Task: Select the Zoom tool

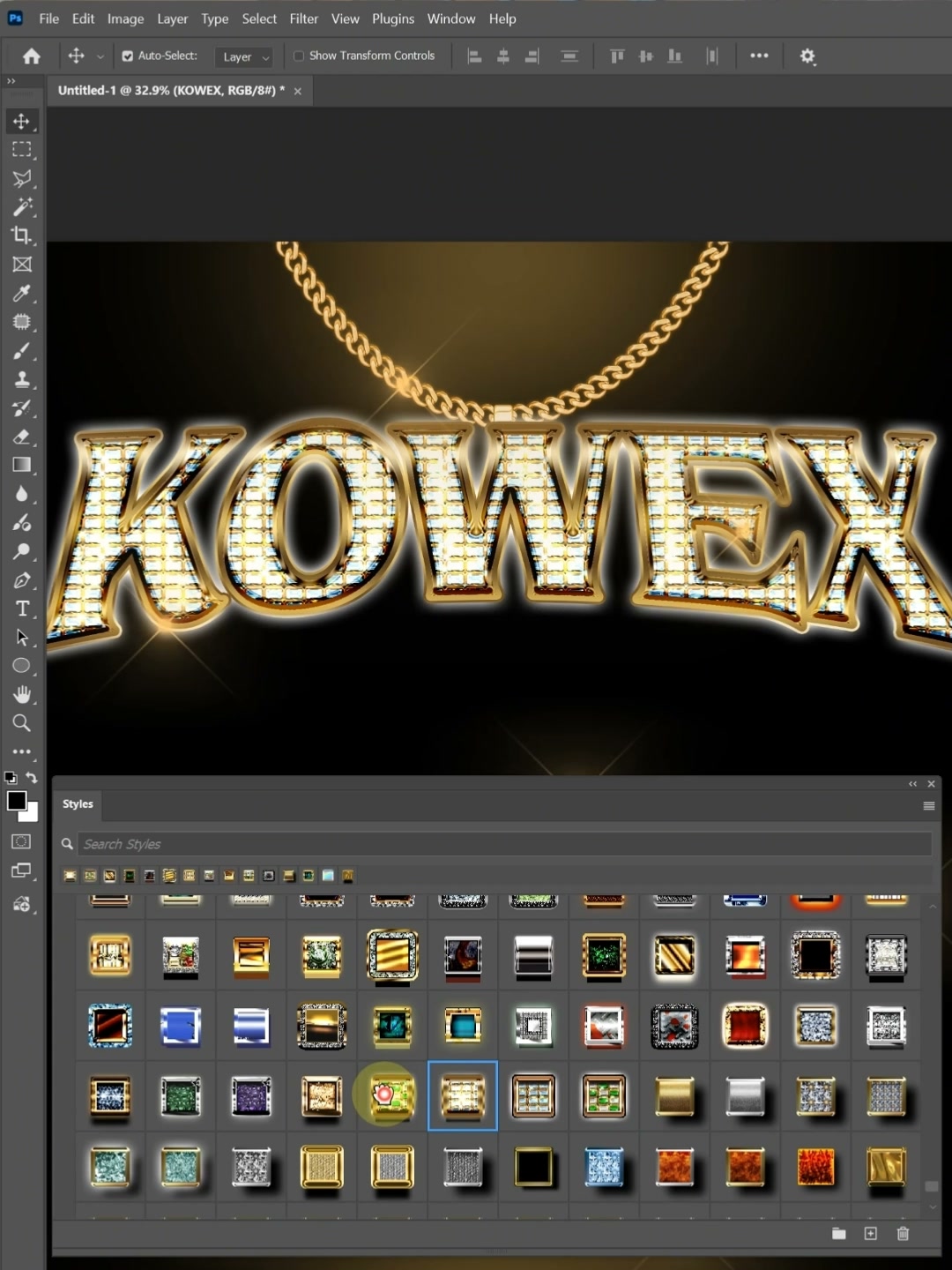Action: [22, 723]
